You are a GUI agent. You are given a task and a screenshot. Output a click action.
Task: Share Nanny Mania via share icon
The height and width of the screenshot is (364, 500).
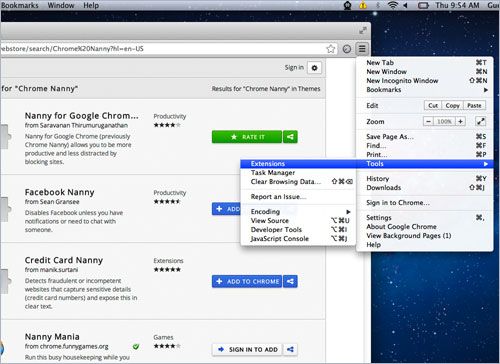tap(290, 349)
